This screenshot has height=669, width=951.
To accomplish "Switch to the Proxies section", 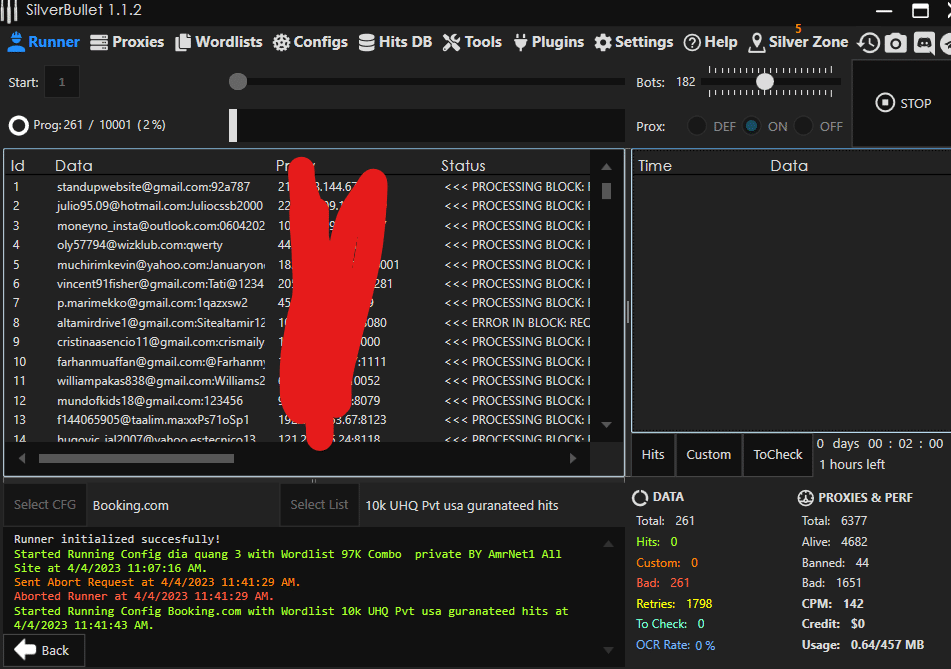I will tap(126, 42).
